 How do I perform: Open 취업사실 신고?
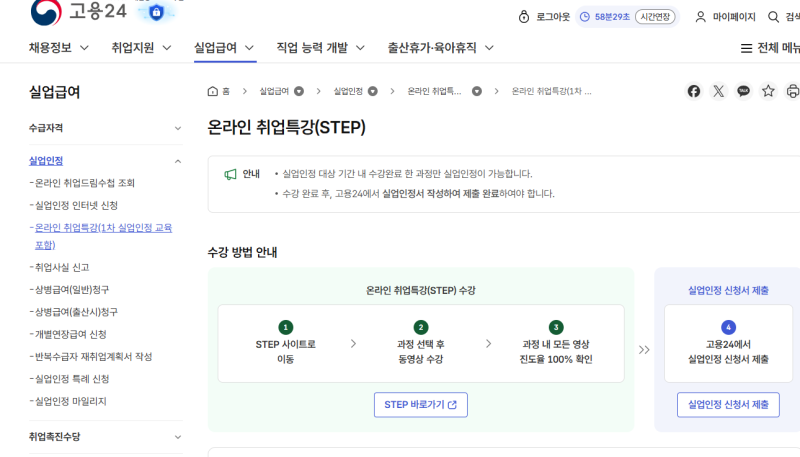(62, 267)
